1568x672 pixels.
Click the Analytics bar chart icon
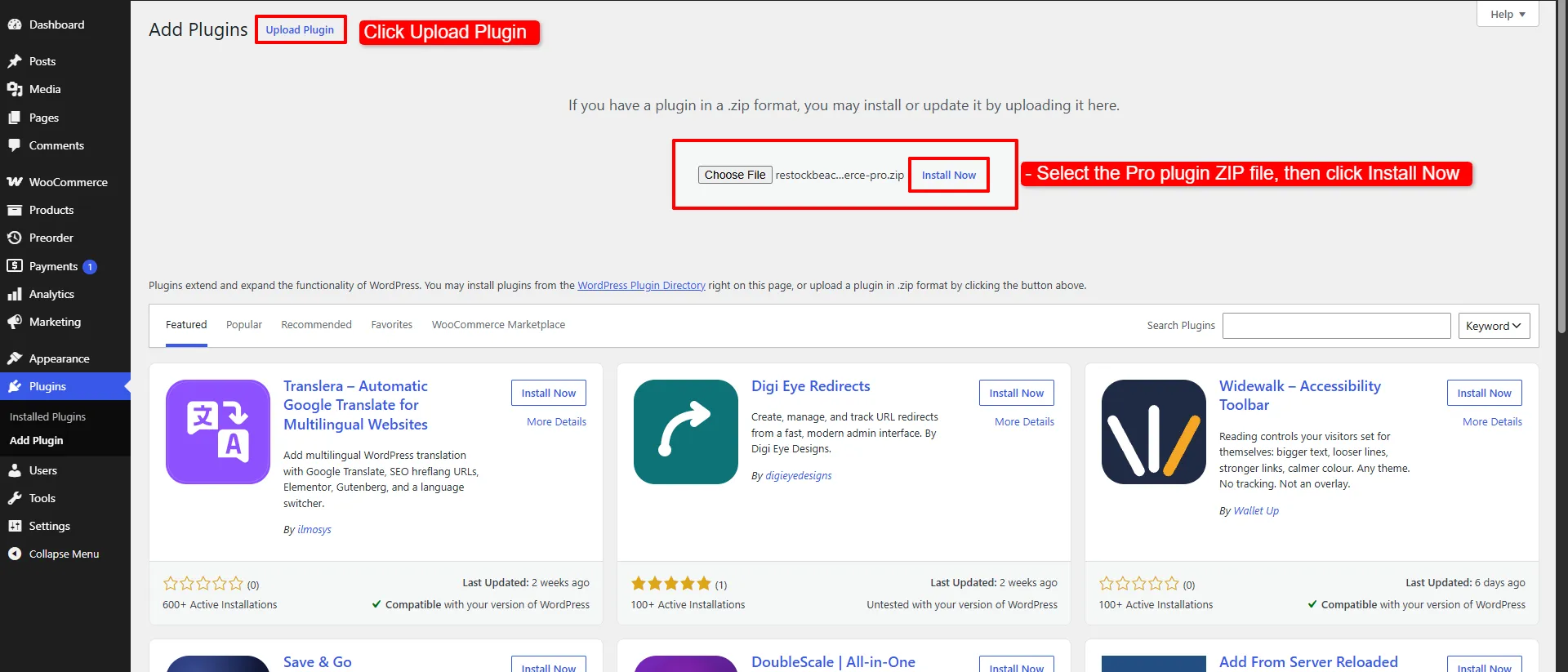click(x=15, y=294)
